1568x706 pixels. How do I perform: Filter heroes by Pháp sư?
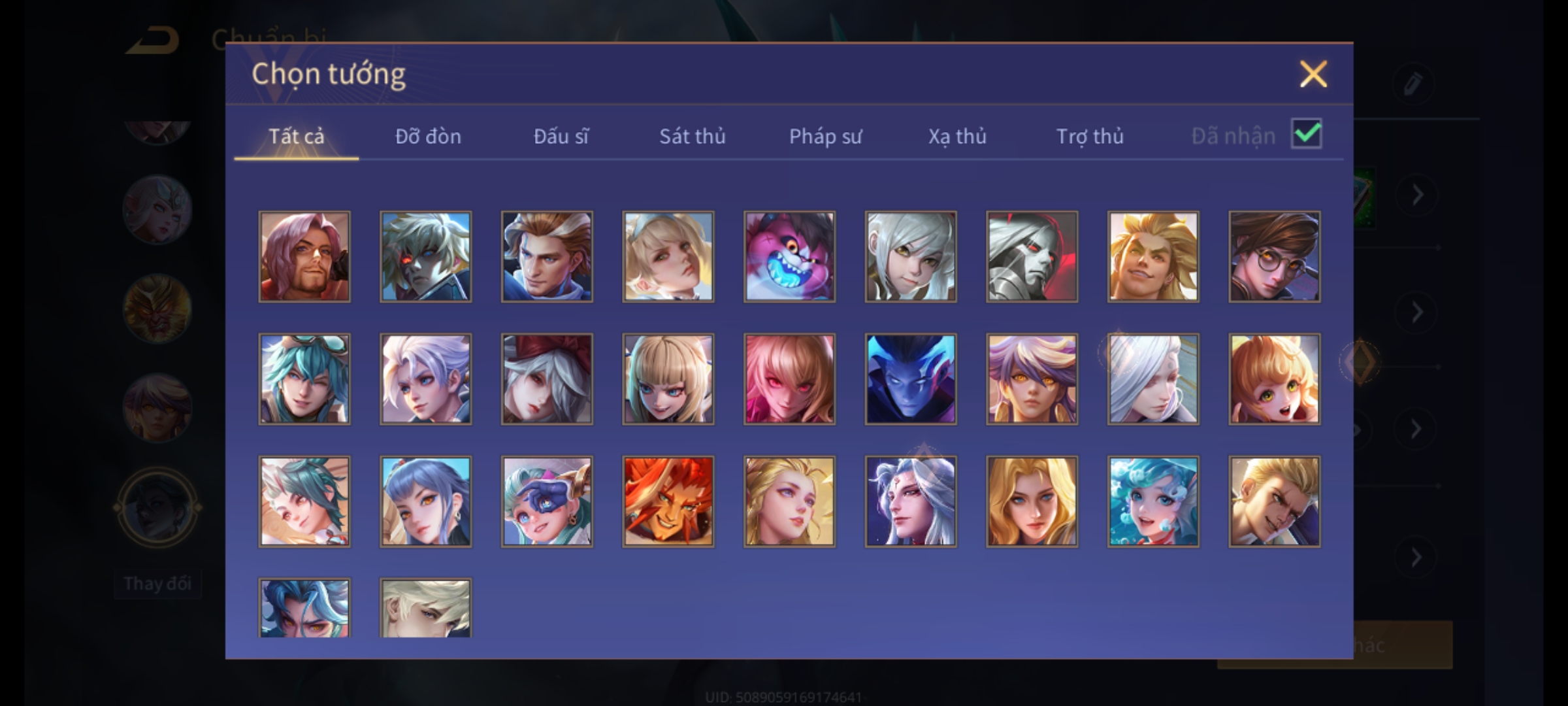pos(825,136)
